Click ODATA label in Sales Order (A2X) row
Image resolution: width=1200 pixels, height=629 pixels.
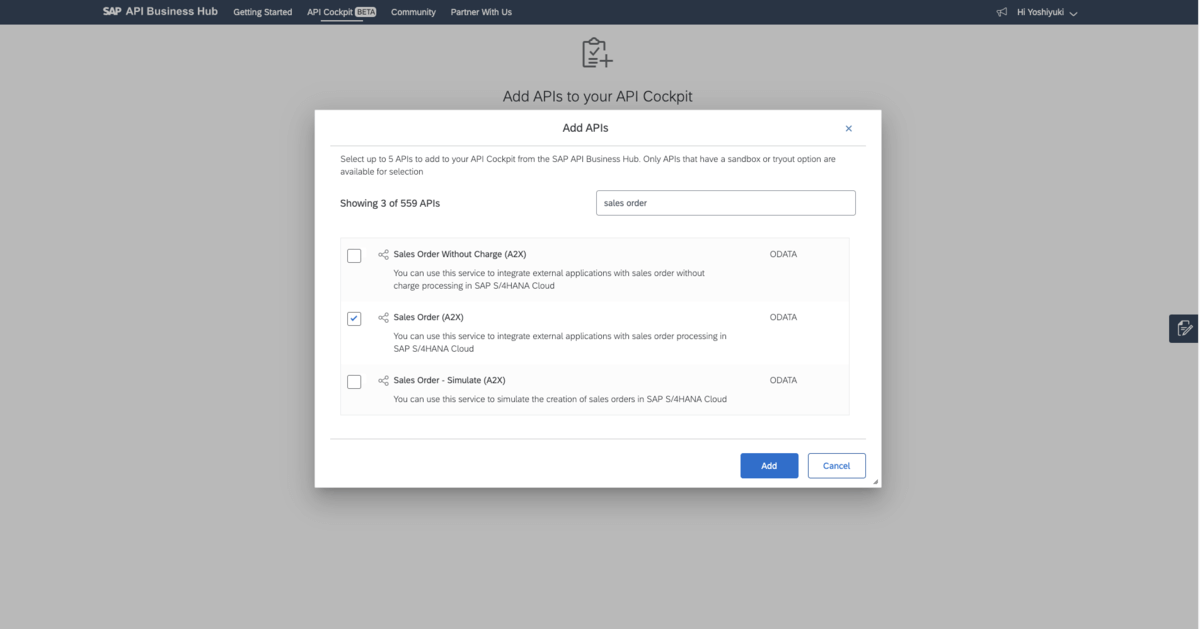pyautogui.click(x=783, y=318)
